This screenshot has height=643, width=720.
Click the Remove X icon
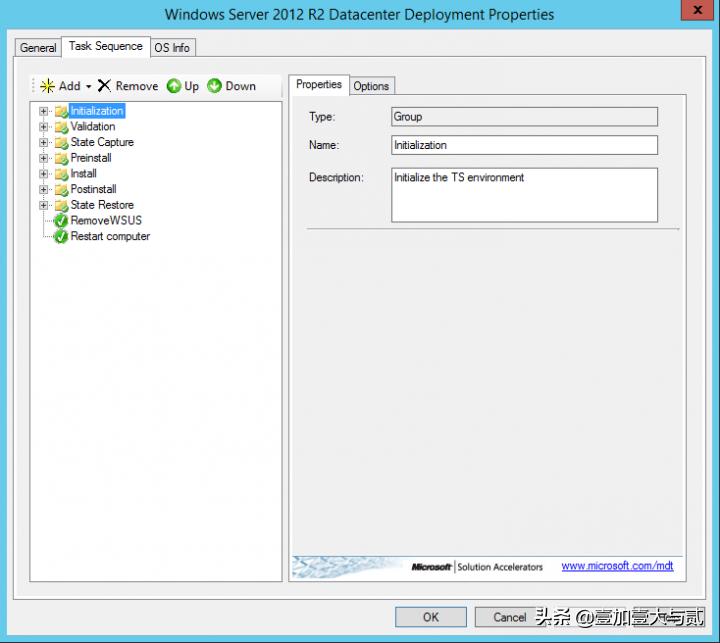tap(104, 85)
